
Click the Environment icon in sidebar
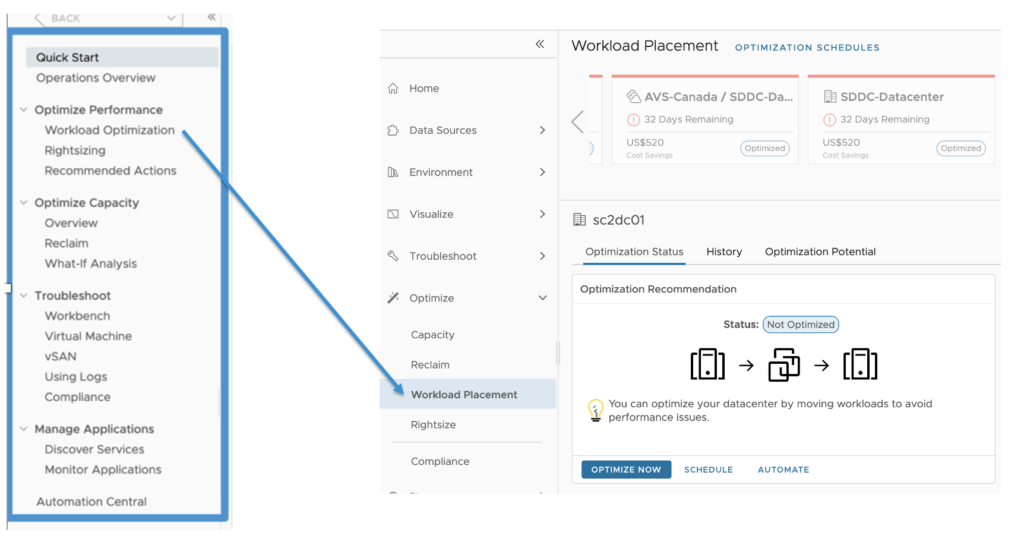tap(393, 173)
